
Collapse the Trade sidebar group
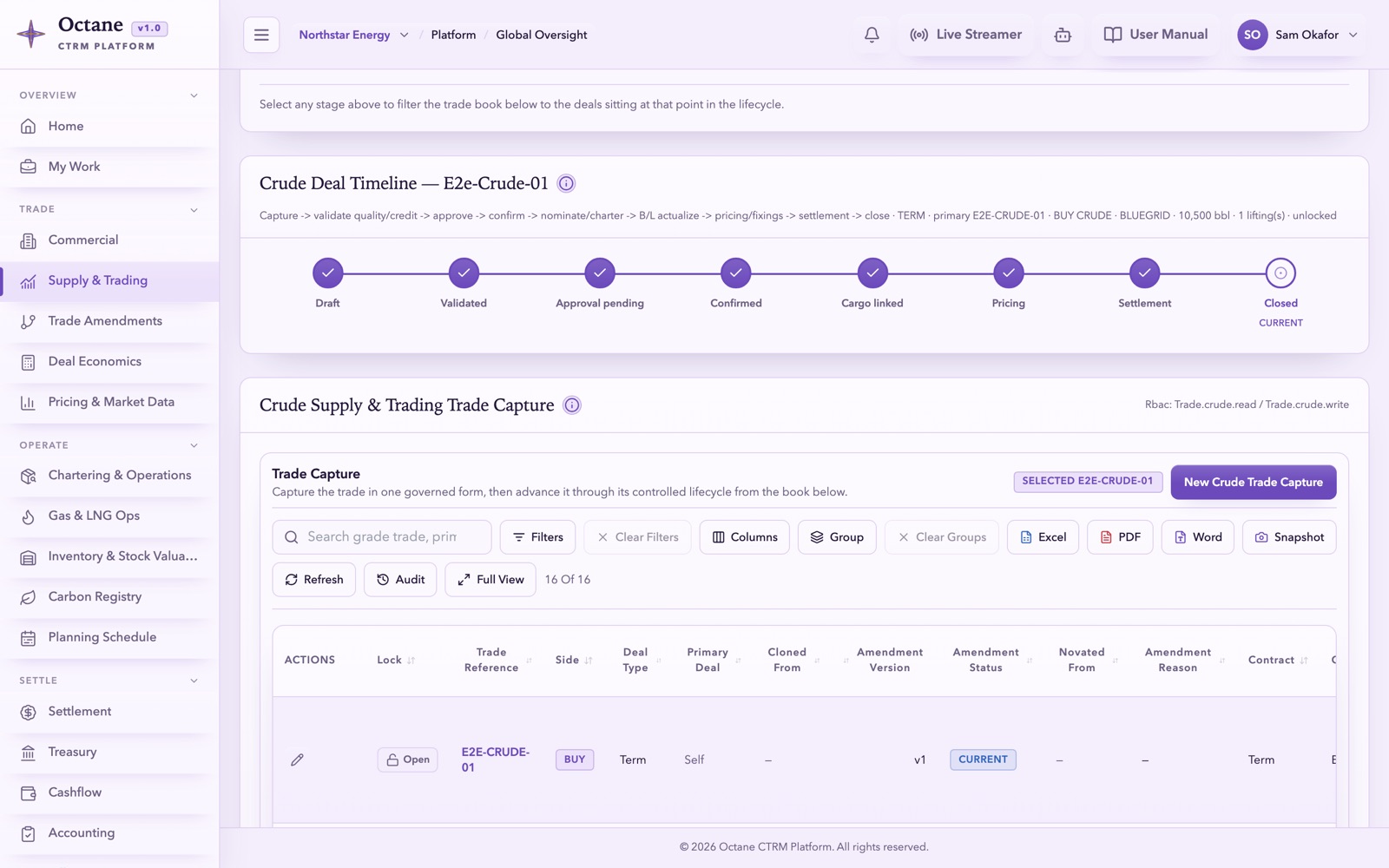click(194, 209)
